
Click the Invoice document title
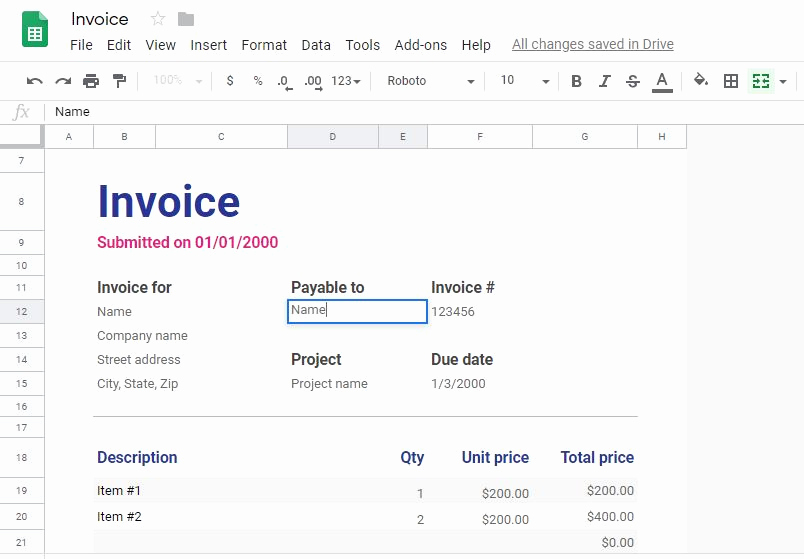point(99,19)
